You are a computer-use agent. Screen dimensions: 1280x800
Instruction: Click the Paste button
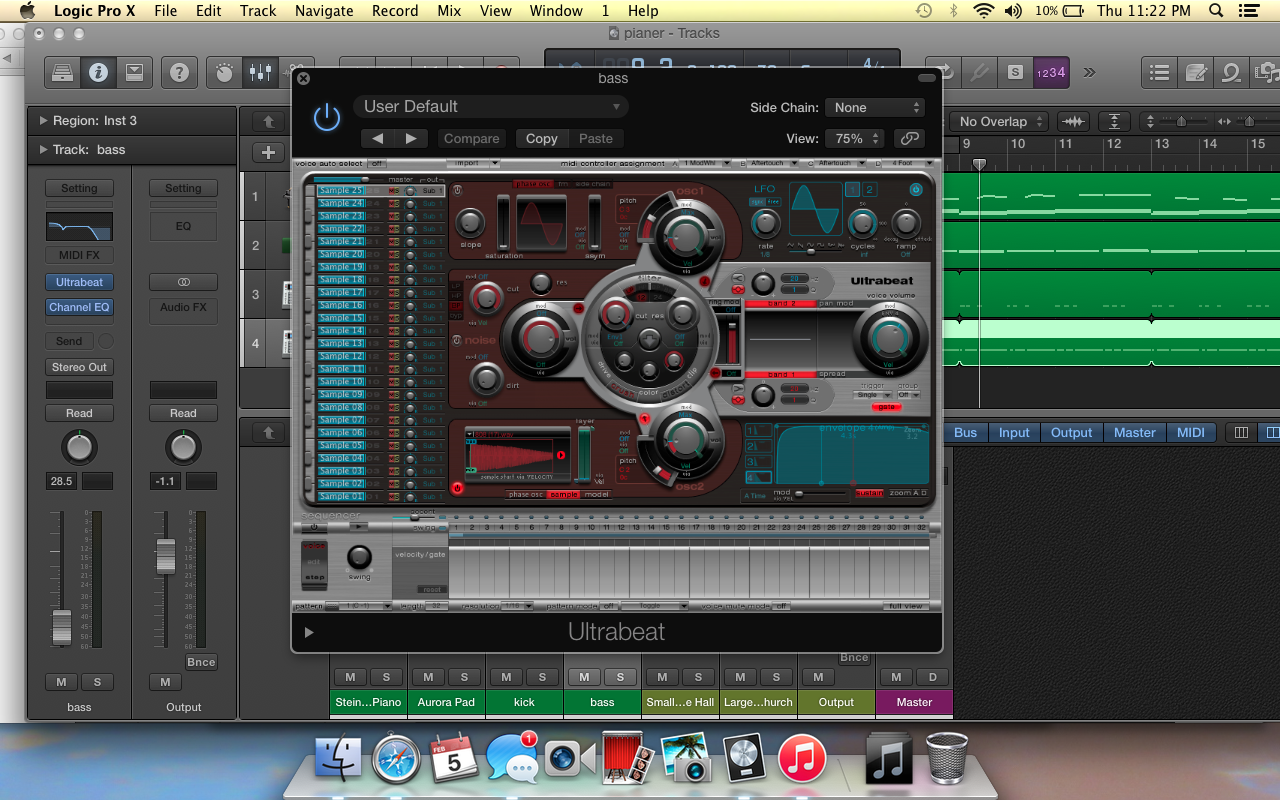(x=596, y=138)
